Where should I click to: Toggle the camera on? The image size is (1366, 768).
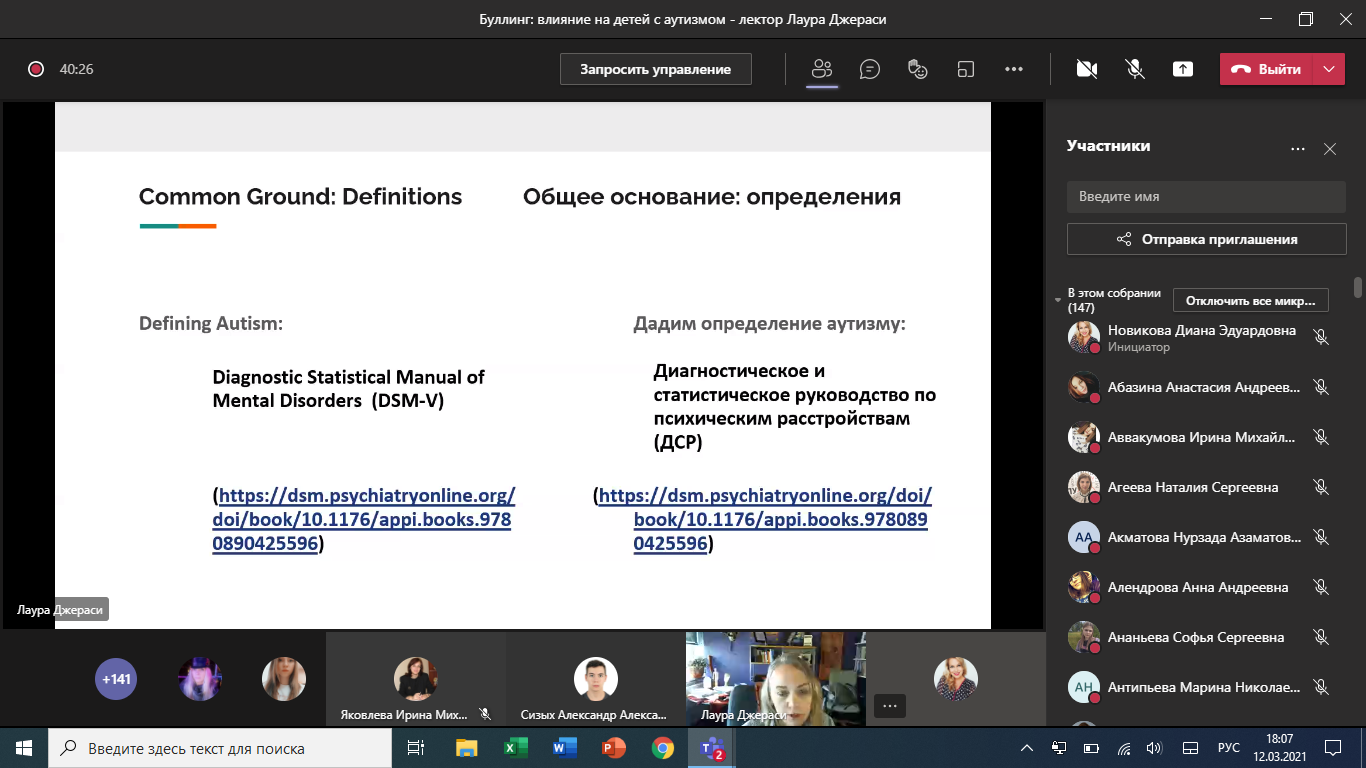pyautogui.click(x=1087, y=69)
